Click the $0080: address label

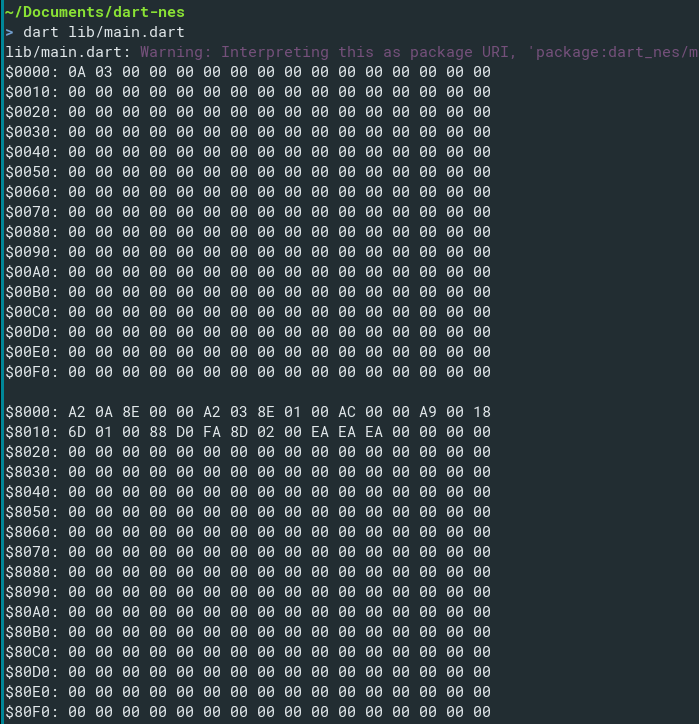(x=32, y=232)
